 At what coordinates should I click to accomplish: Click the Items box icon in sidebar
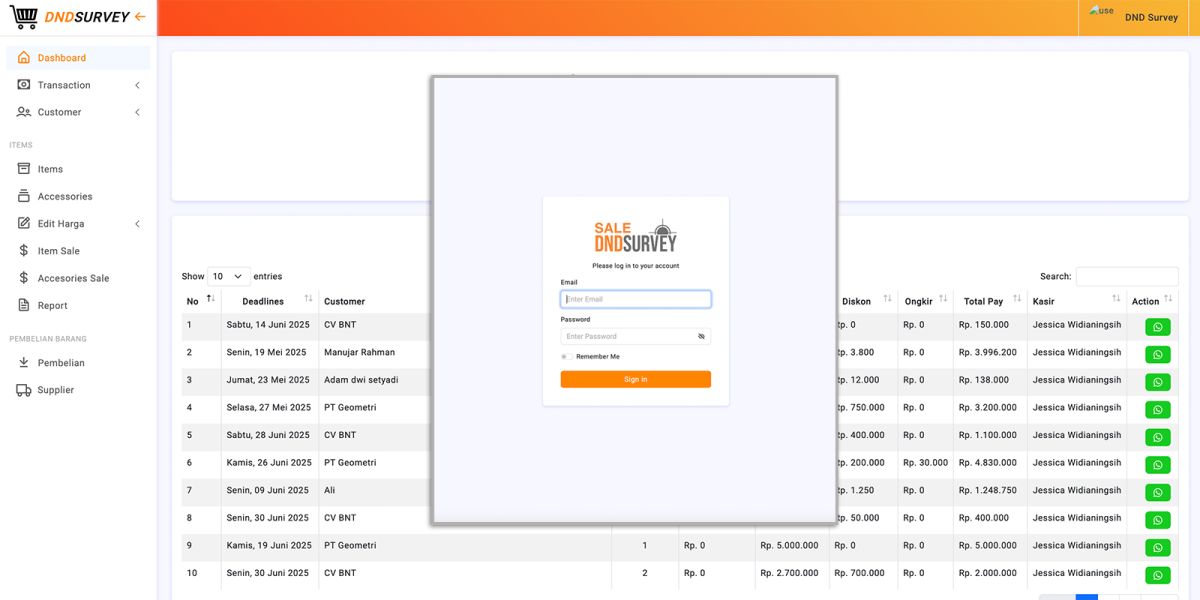tap(24, 169)
